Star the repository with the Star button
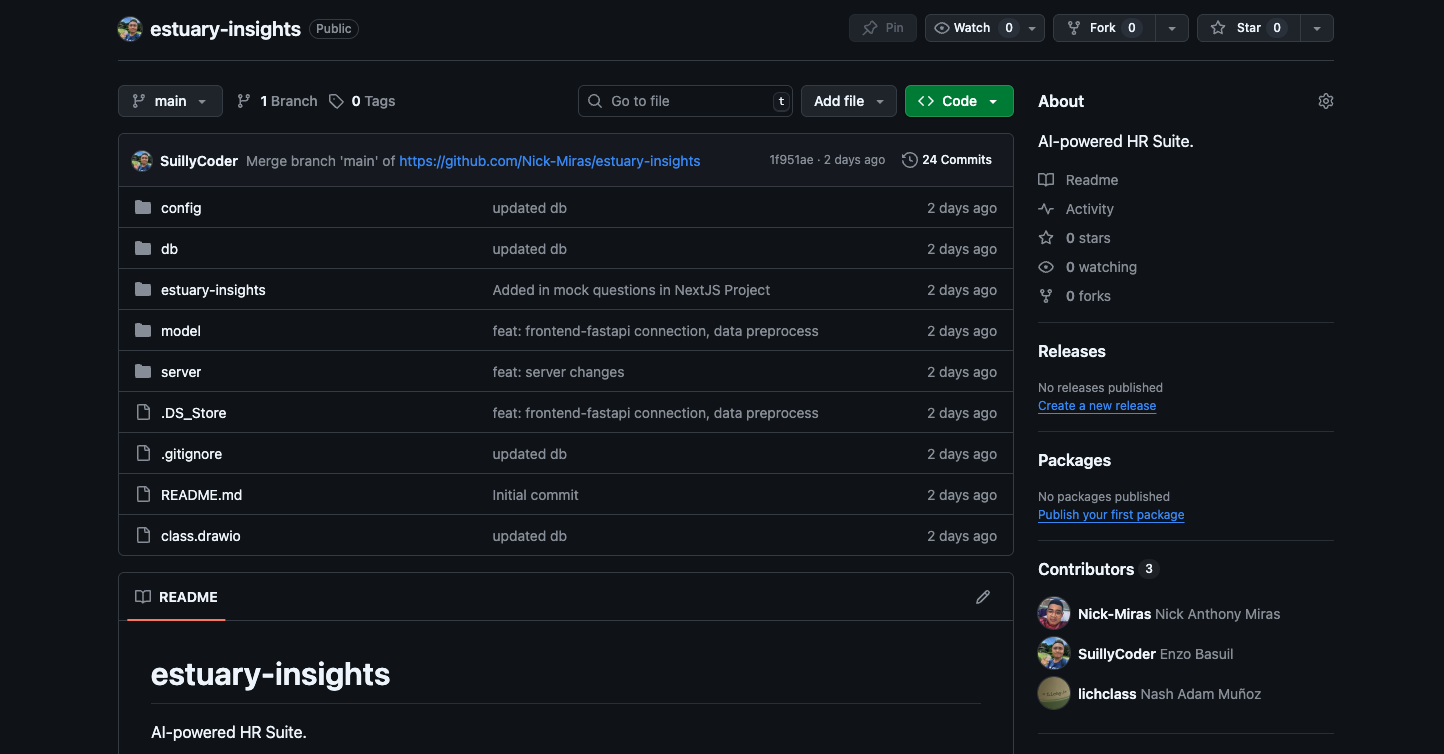Image resolution: width=1444 pixels, height=754 pixels. pyautogui.click(x=1248, y=28)
